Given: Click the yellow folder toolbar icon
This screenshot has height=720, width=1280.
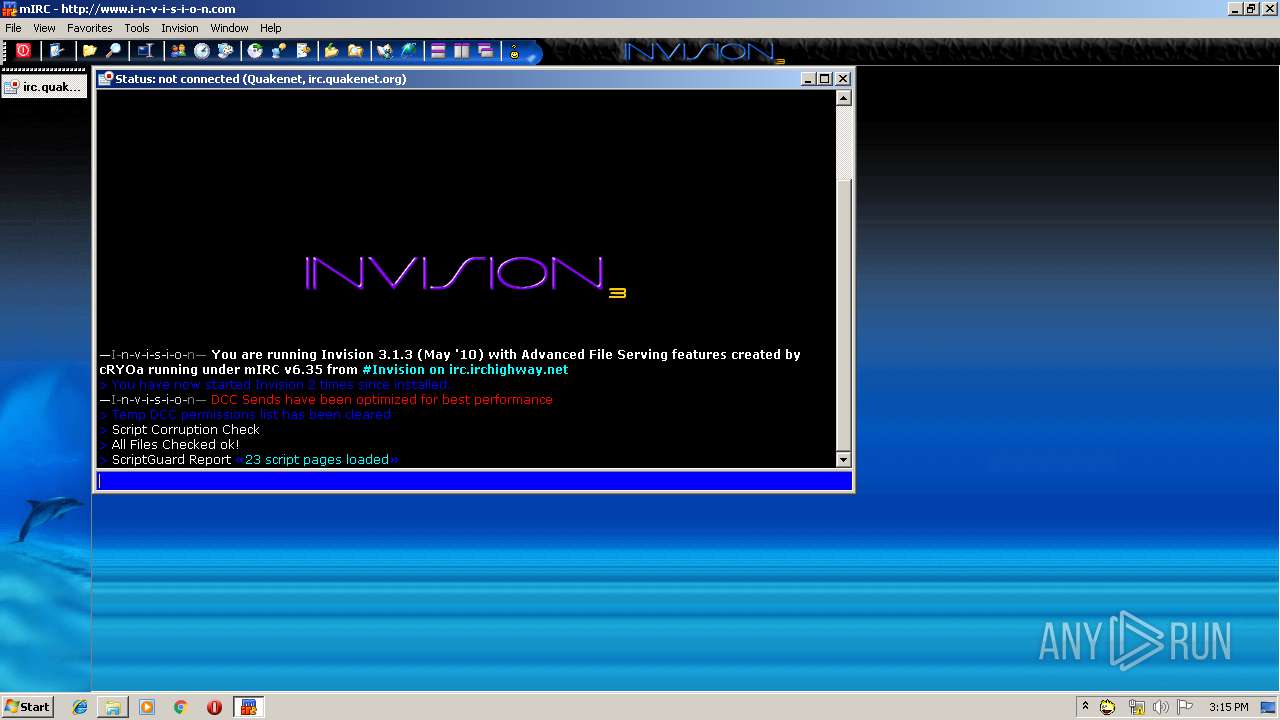Looking at the screenshot, I should pyautogui.click(x=90, y=51).
